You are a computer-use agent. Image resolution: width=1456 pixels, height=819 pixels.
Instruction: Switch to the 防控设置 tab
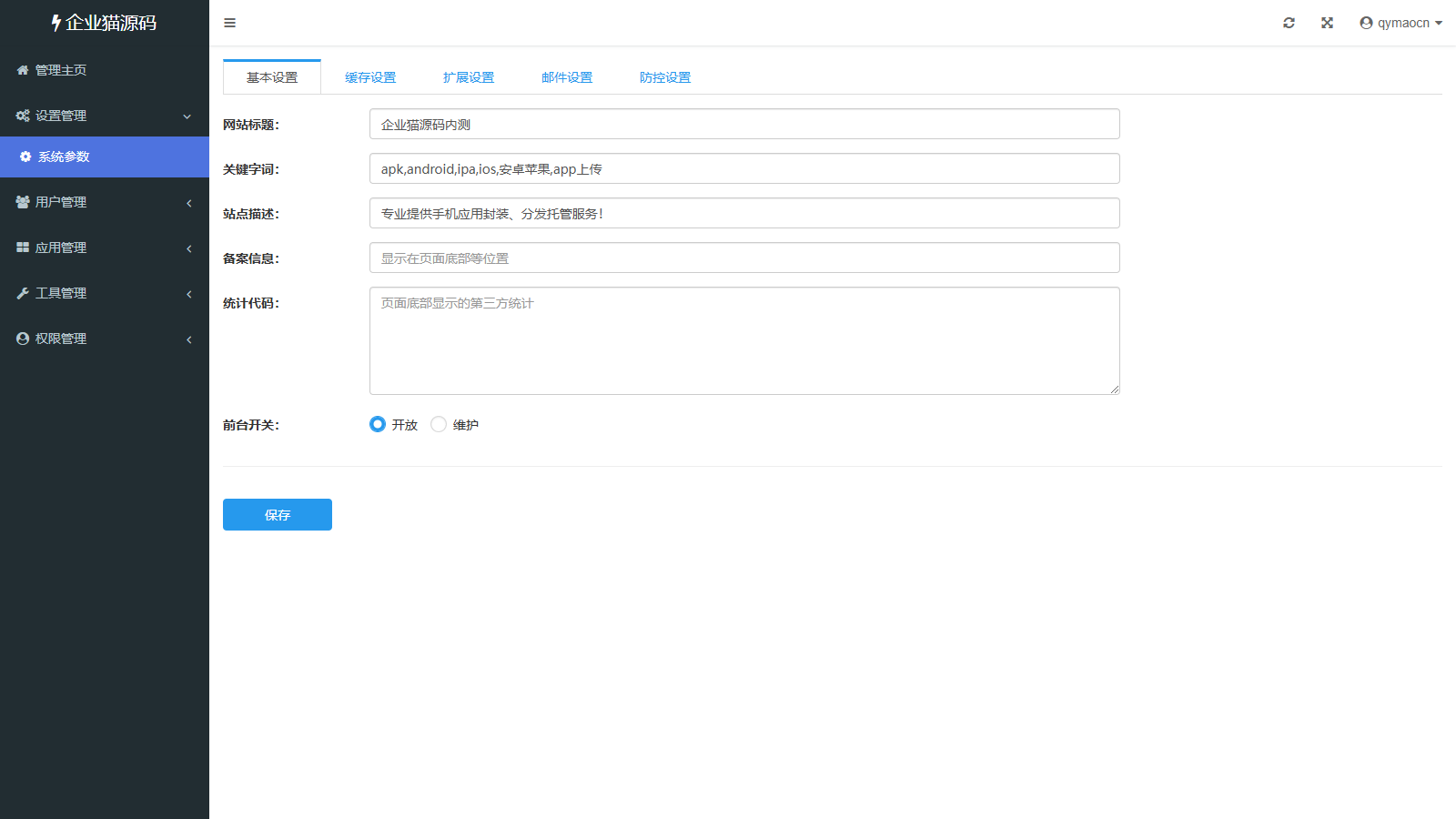point(665,77)
